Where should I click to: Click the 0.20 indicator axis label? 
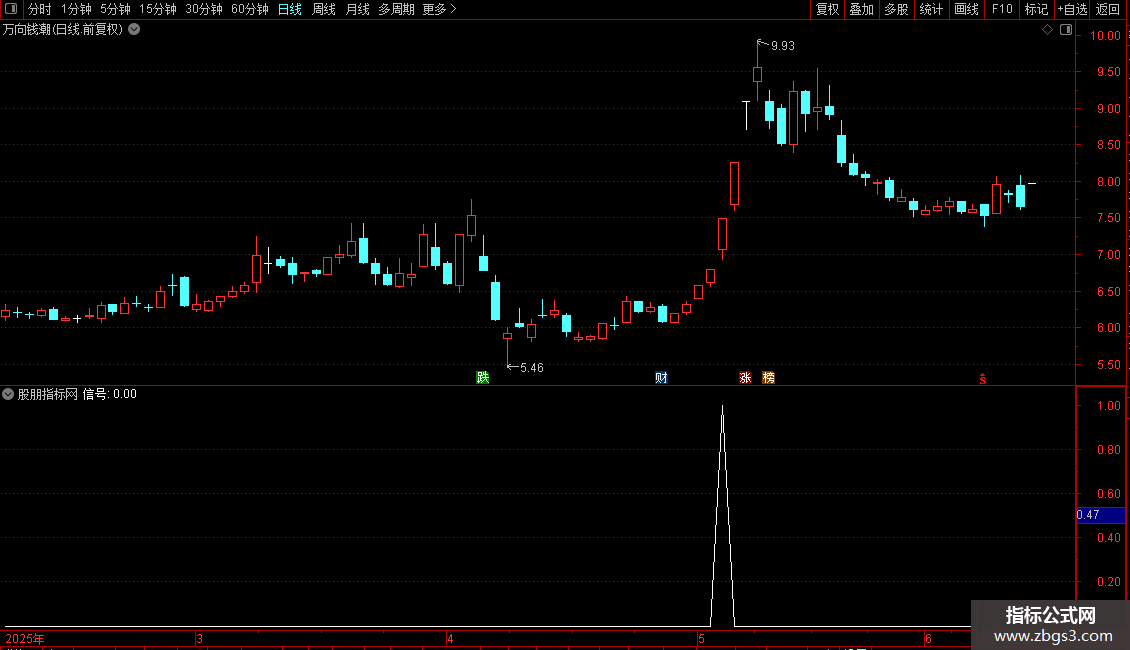pyautogui.click(x=1108, y=582)
